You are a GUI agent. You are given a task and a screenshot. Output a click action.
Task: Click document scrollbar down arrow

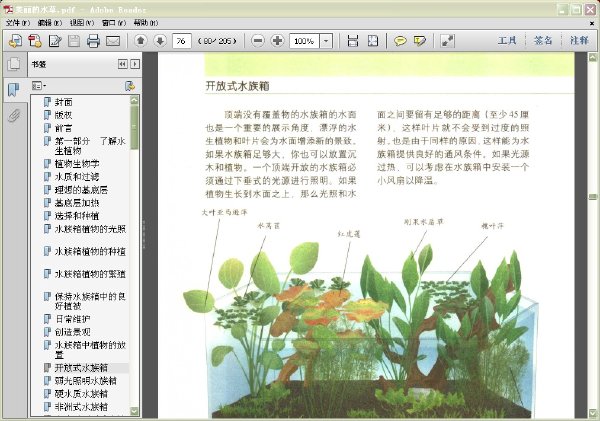593,413
